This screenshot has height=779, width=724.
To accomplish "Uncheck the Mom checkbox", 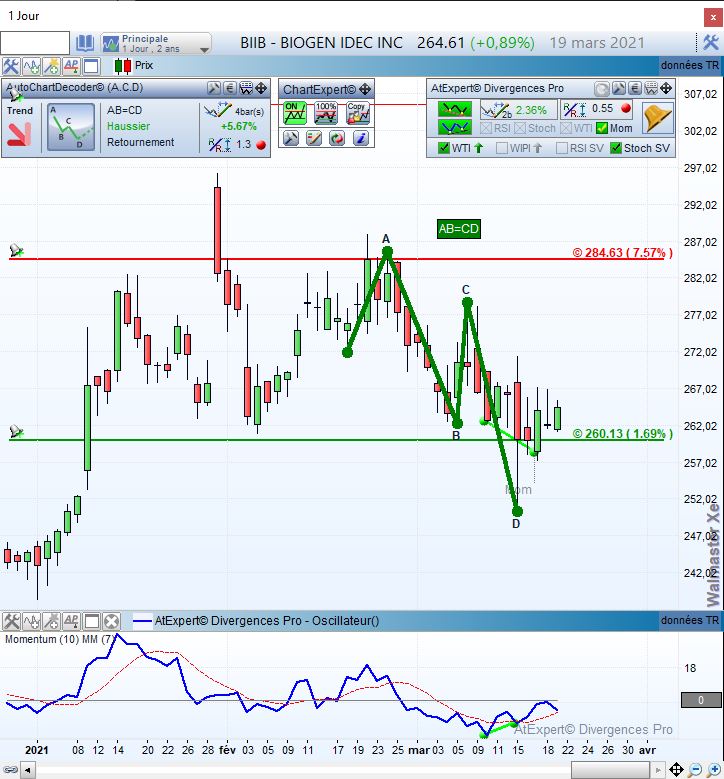I will pos(602,128).
